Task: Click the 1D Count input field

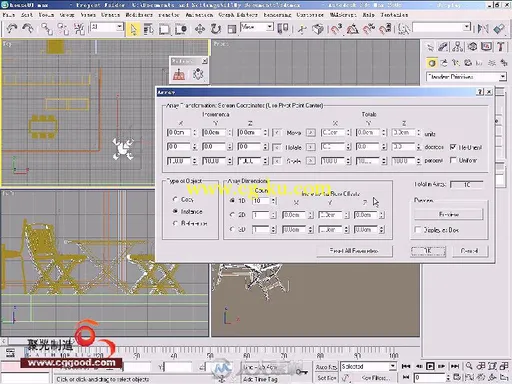Action: [x=261, y=201]
